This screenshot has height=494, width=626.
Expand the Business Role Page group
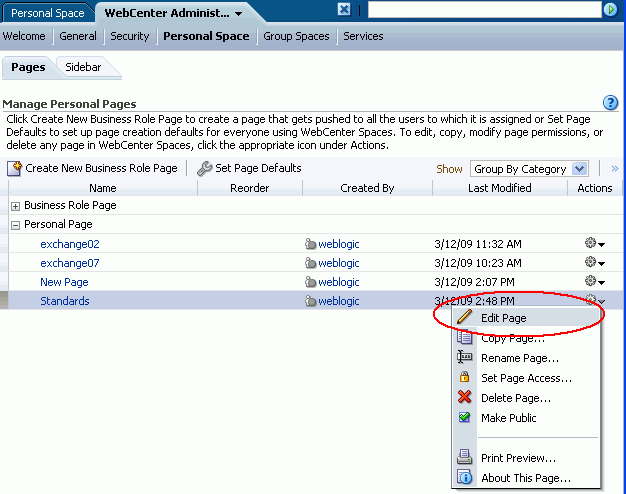(x=15, y=206)
